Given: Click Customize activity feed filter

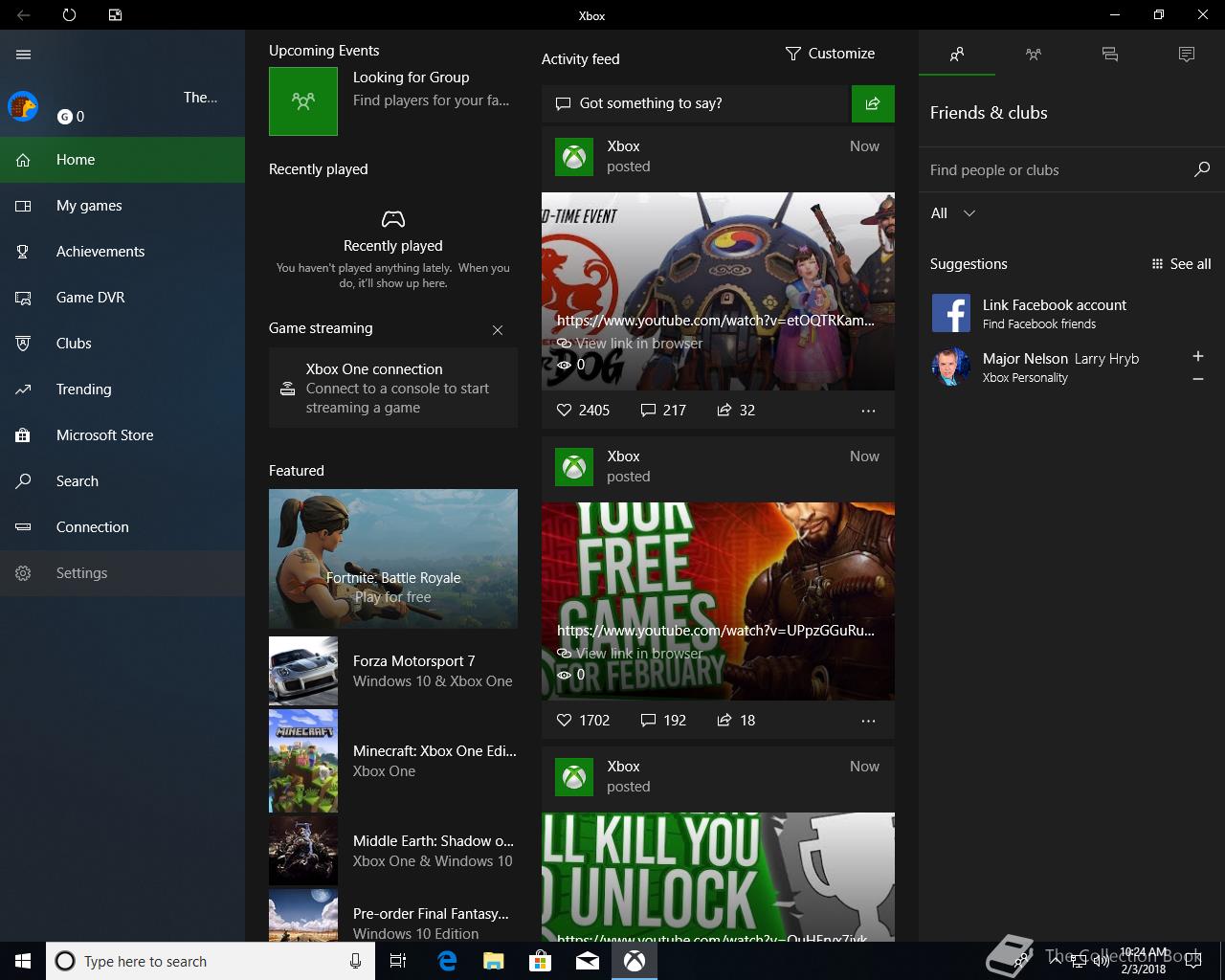Looking at the screenshot, I should click(830, 54).
